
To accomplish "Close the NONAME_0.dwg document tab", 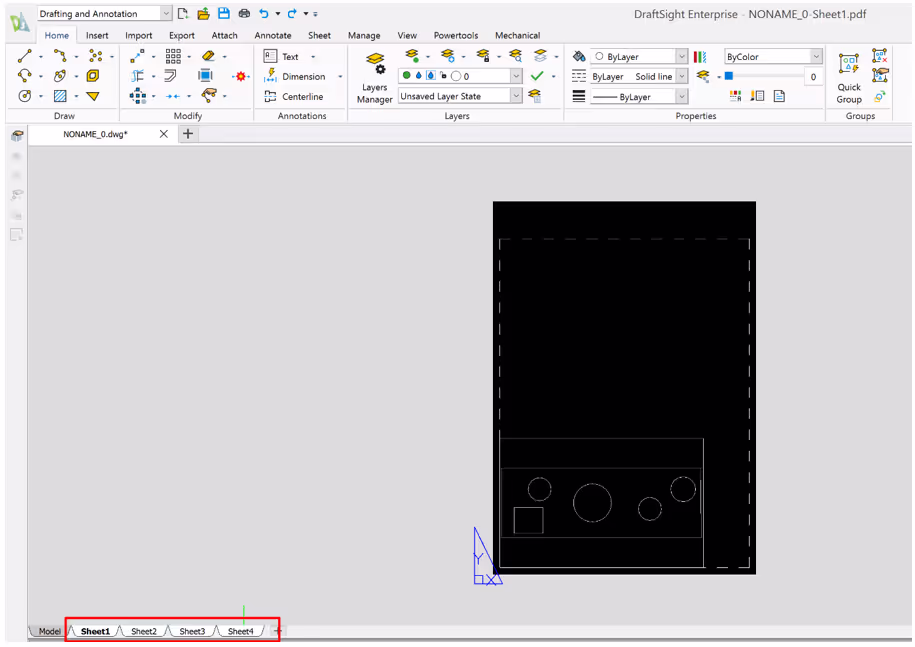I will click(164, 134).
